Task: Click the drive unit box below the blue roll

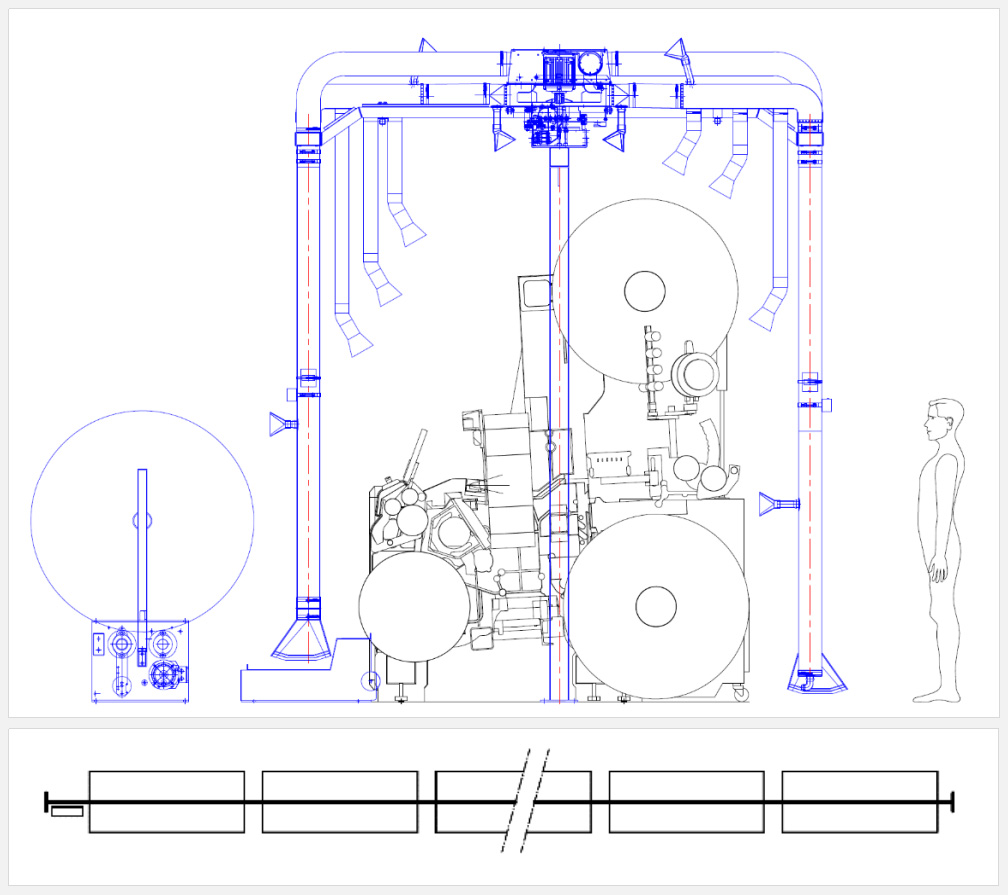Action: (140, 660)
